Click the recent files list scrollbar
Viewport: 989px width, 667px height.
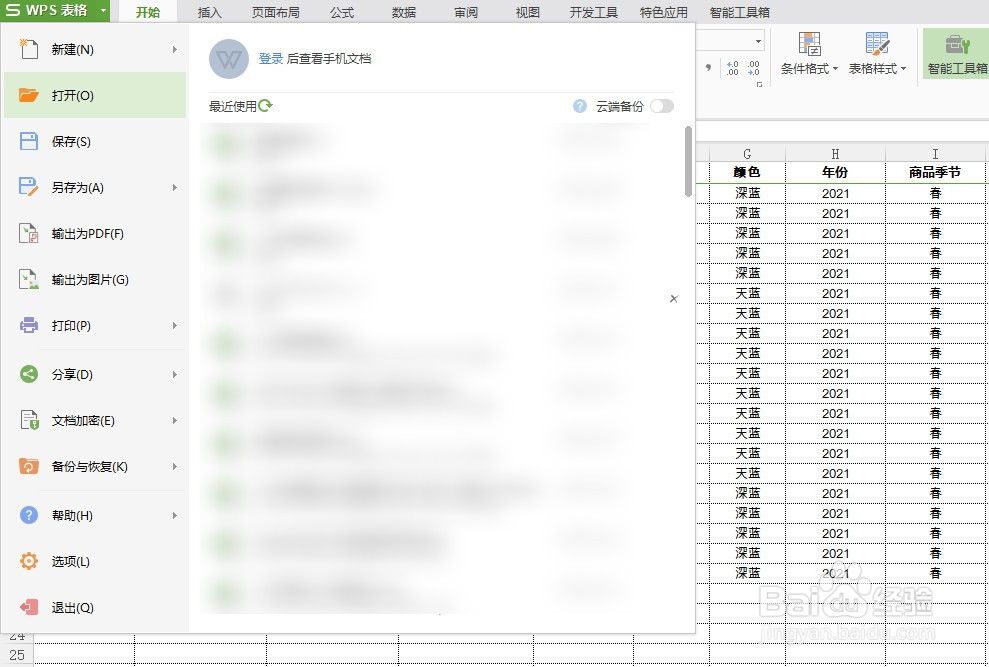click(x=688, y=162)
